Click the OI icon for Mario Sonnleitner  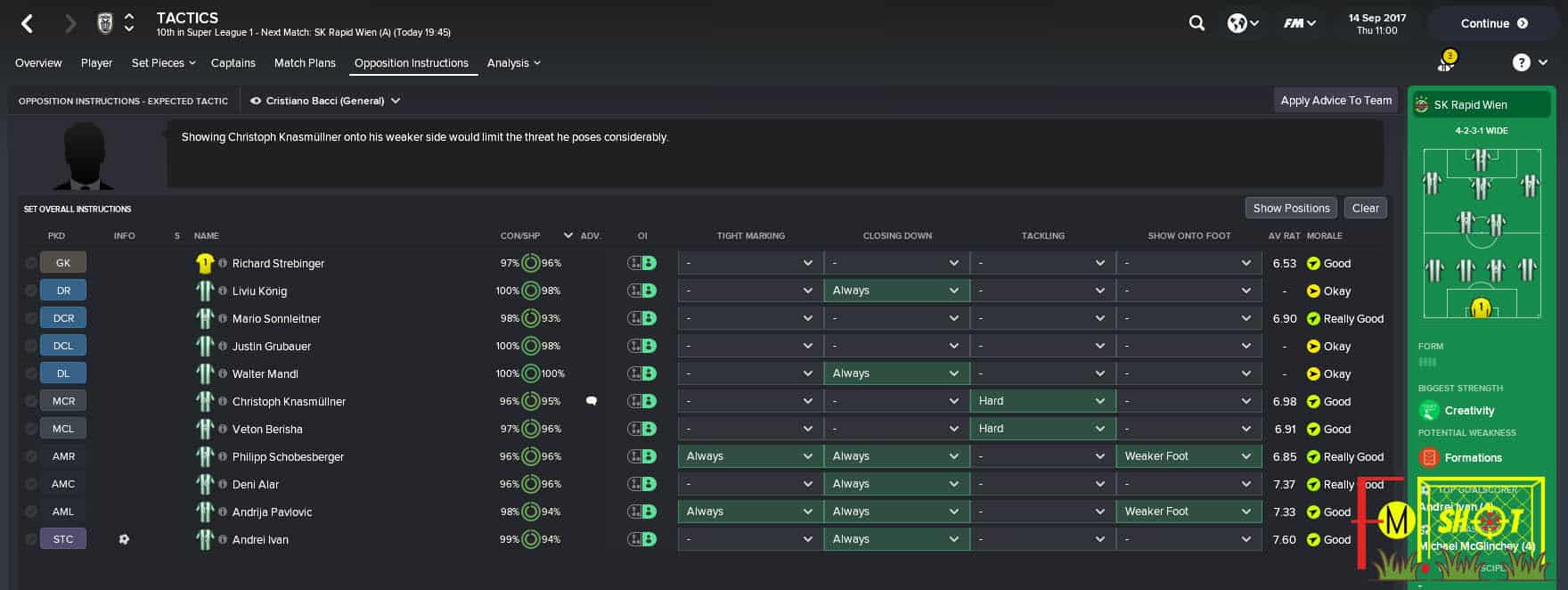click(641, 318)
